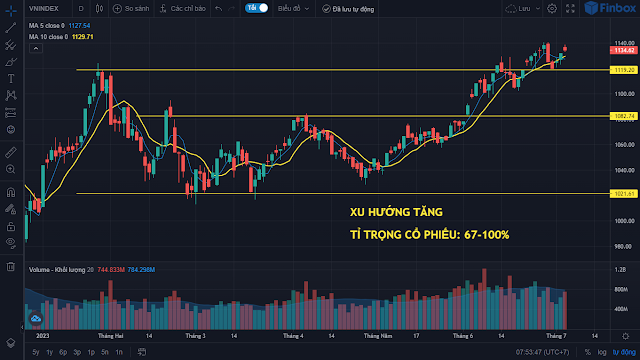The height and width of the screenshot is (360, 640).
Task: Open the Biểu đồ dropdown
Action: 293,9
